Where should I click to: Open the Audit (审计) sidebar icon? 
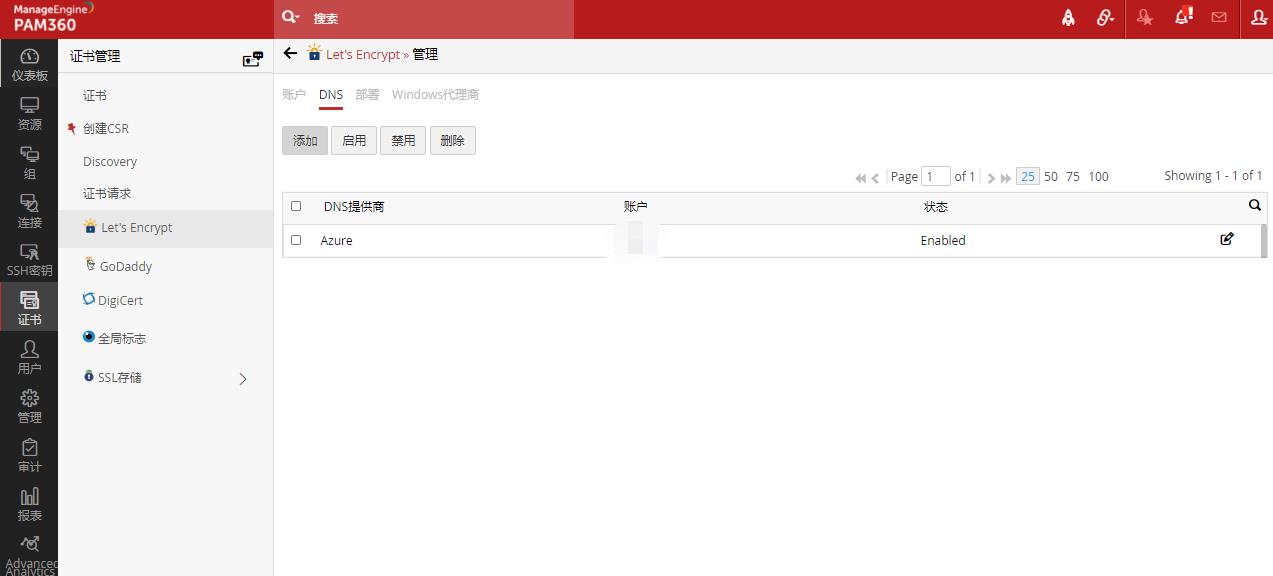(x=29, y=455)
